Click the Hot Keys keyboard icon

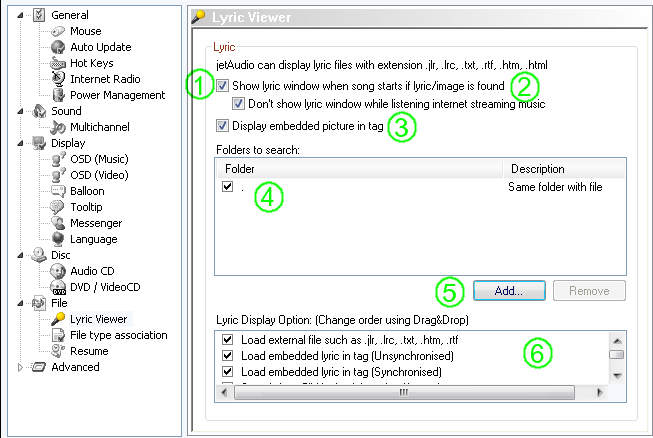pos(58,63)
